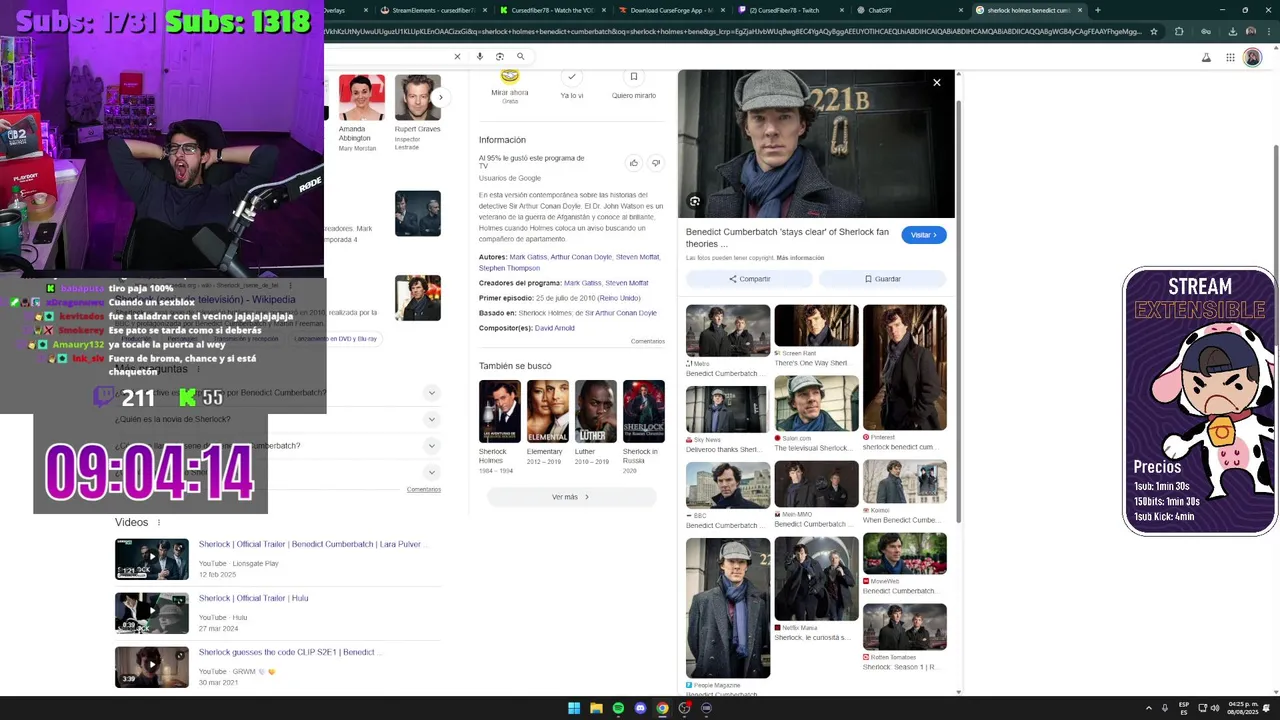
Task: Expand the third related question chevron
Action: pyautogui.click(x=431, y=446)
